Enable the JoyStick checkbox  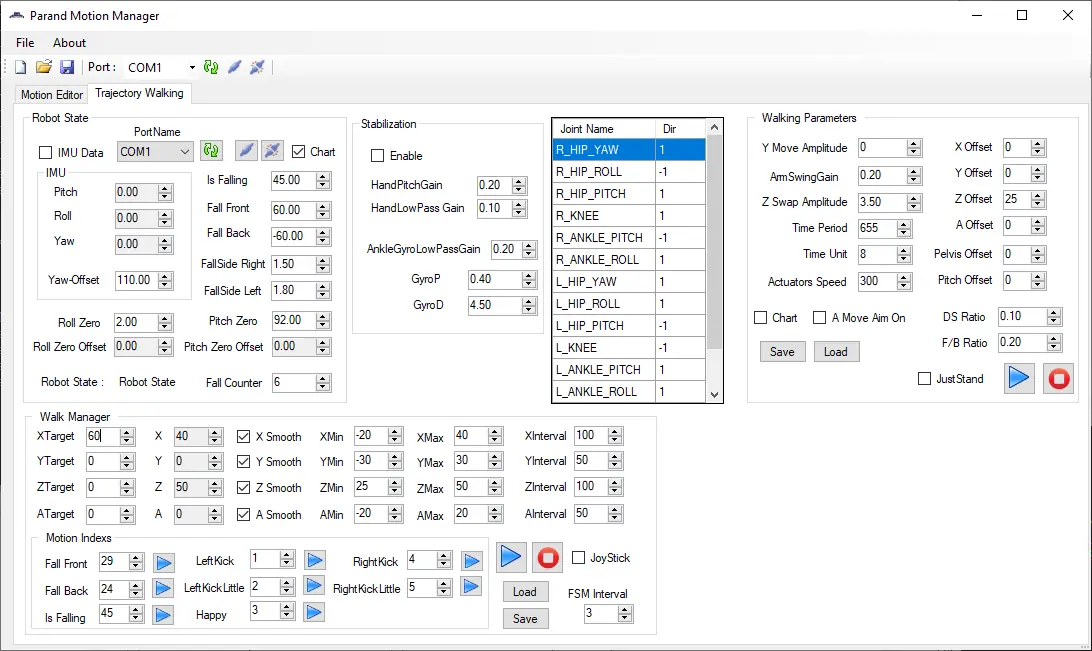578,558
